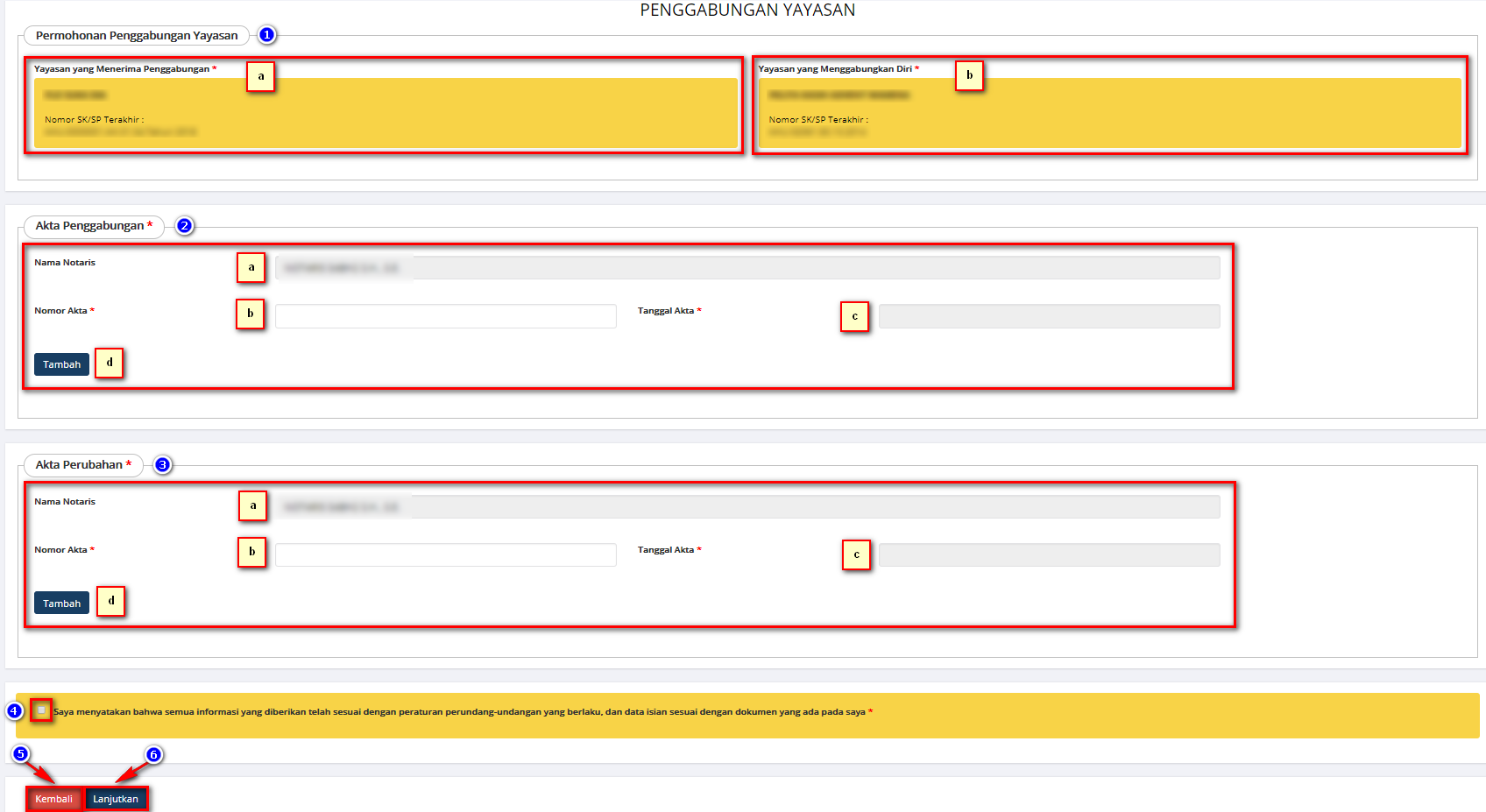Click the blue number 4 marker near the checkbox
The width and height of the screenshot is (1486, 812).
pos(14,710)
